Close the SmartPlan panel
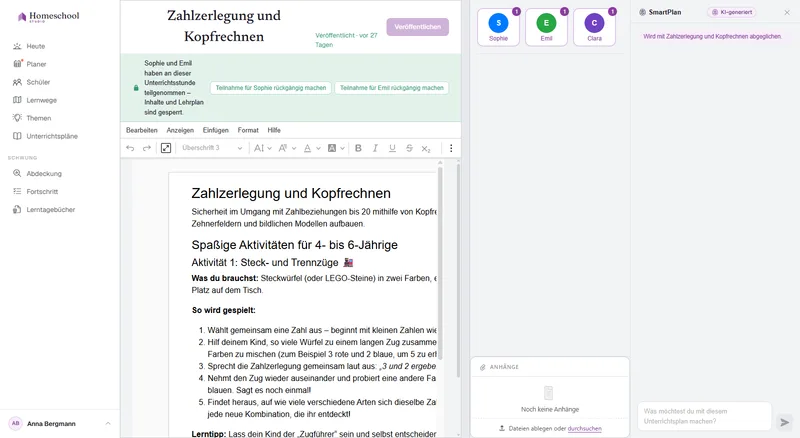Image resolution: width=800 pixels, height=438 pixels. pyautogui.click(x=787, y=12)
